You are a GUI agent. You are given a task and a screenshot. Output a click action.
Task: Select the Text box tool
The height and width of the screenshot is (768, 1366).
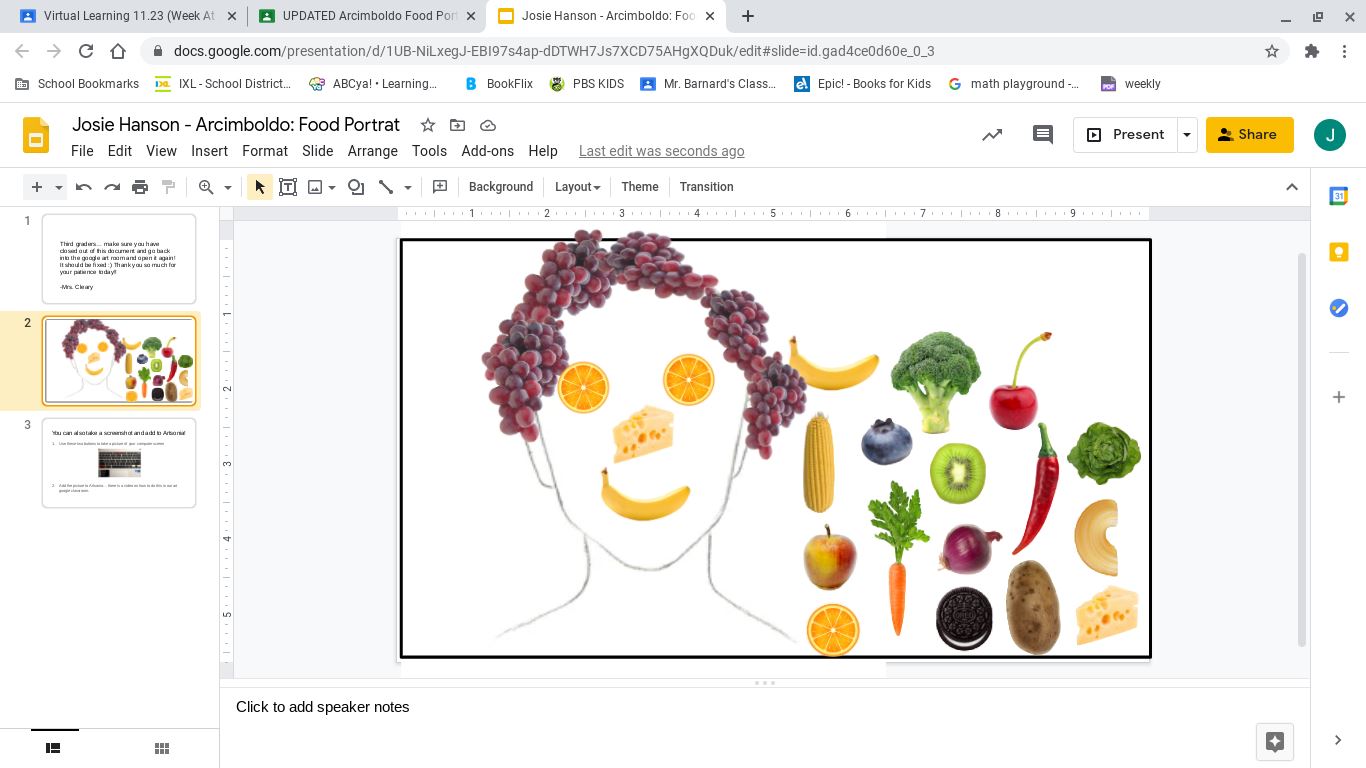click(x=288, y=187)
